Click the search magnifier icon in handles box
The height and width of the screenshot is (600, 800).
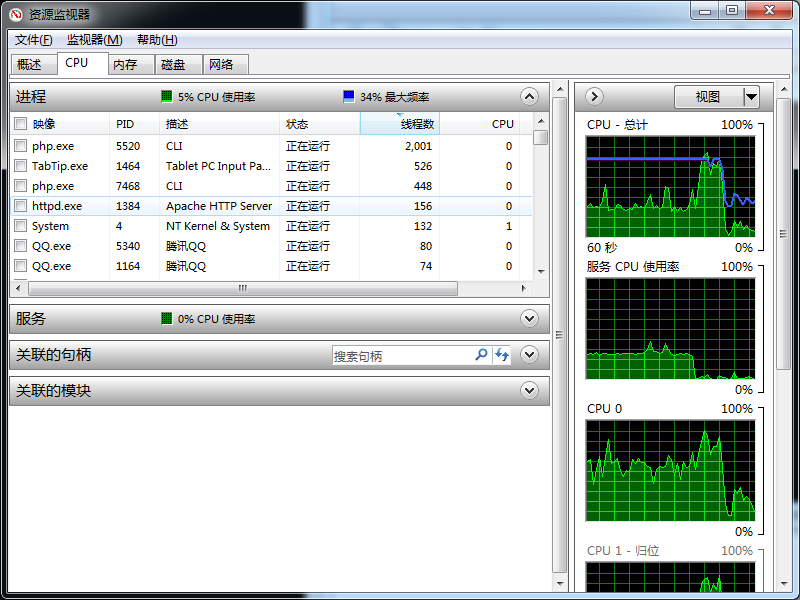click(x=481, y=355)
